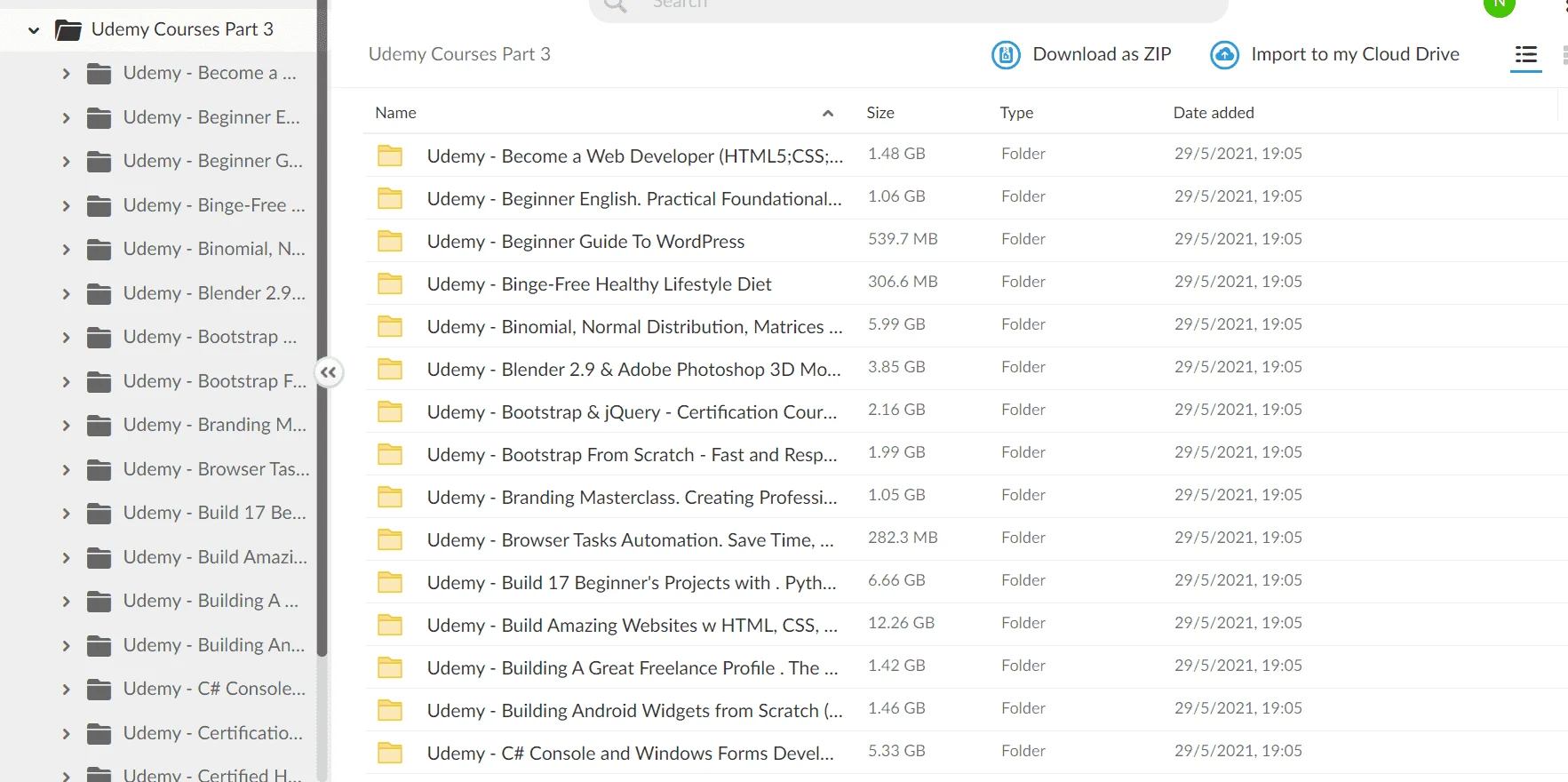The image size is (1568, 782).
Task: Select 'Udemy - Beginner Guide To WordPress' file name
Action: [585, 242]
